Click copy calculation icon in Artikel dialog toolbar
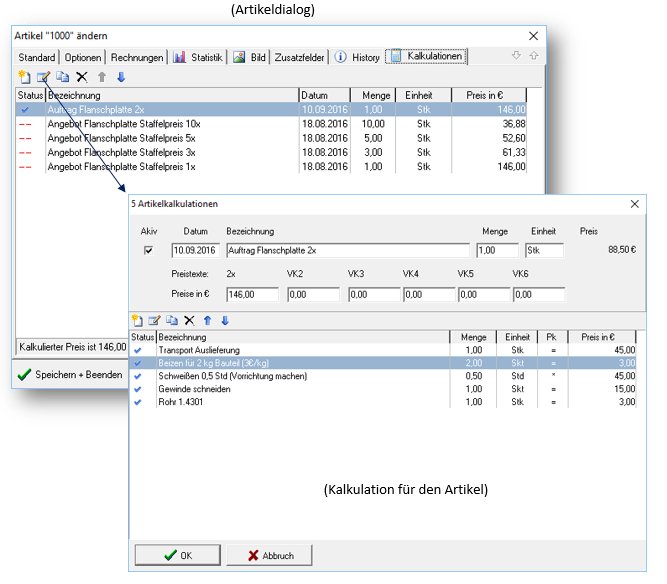 [x=63, y=77]
